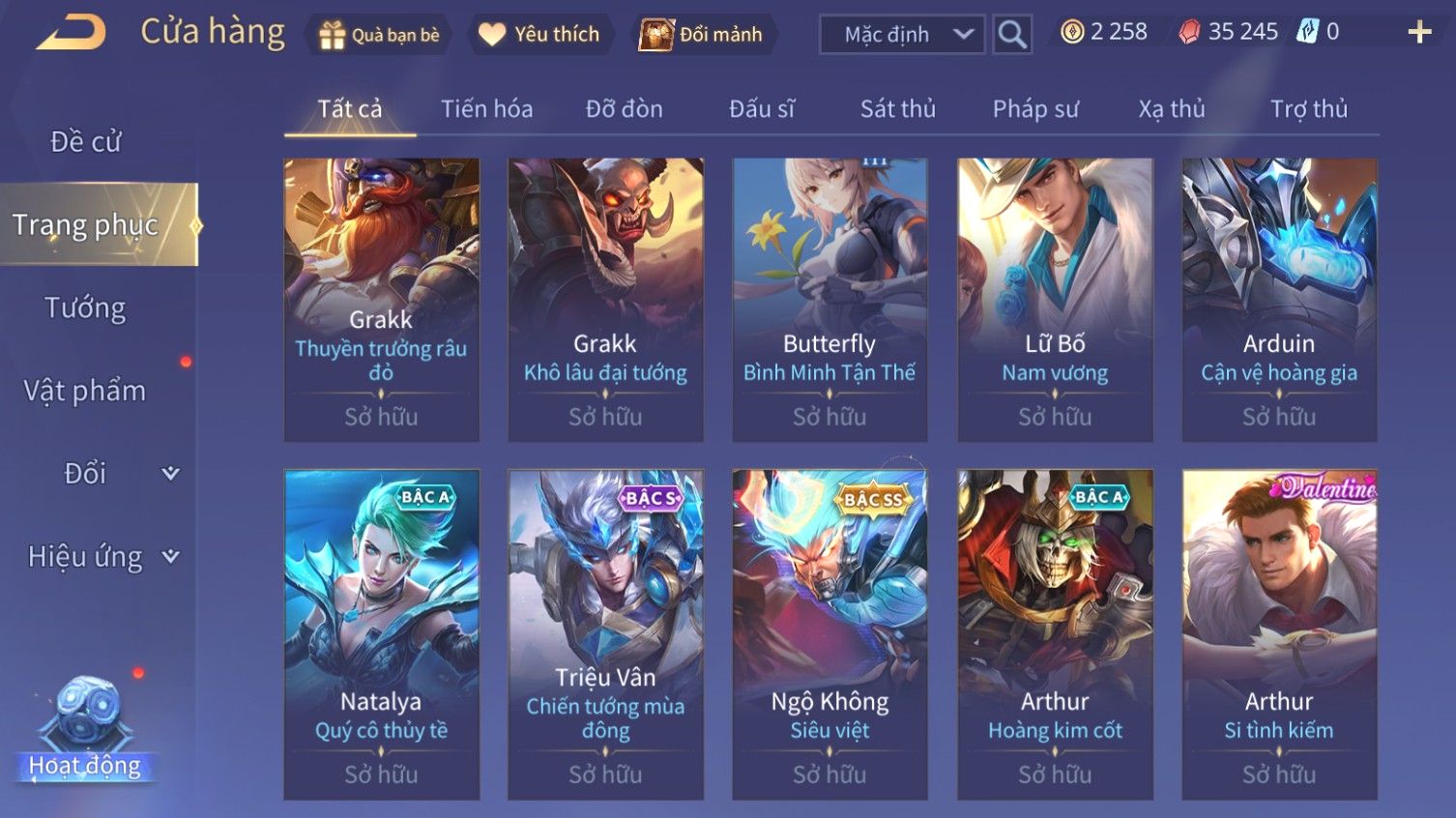
Task: Click the back arrow icon
Action: (72, 32)
